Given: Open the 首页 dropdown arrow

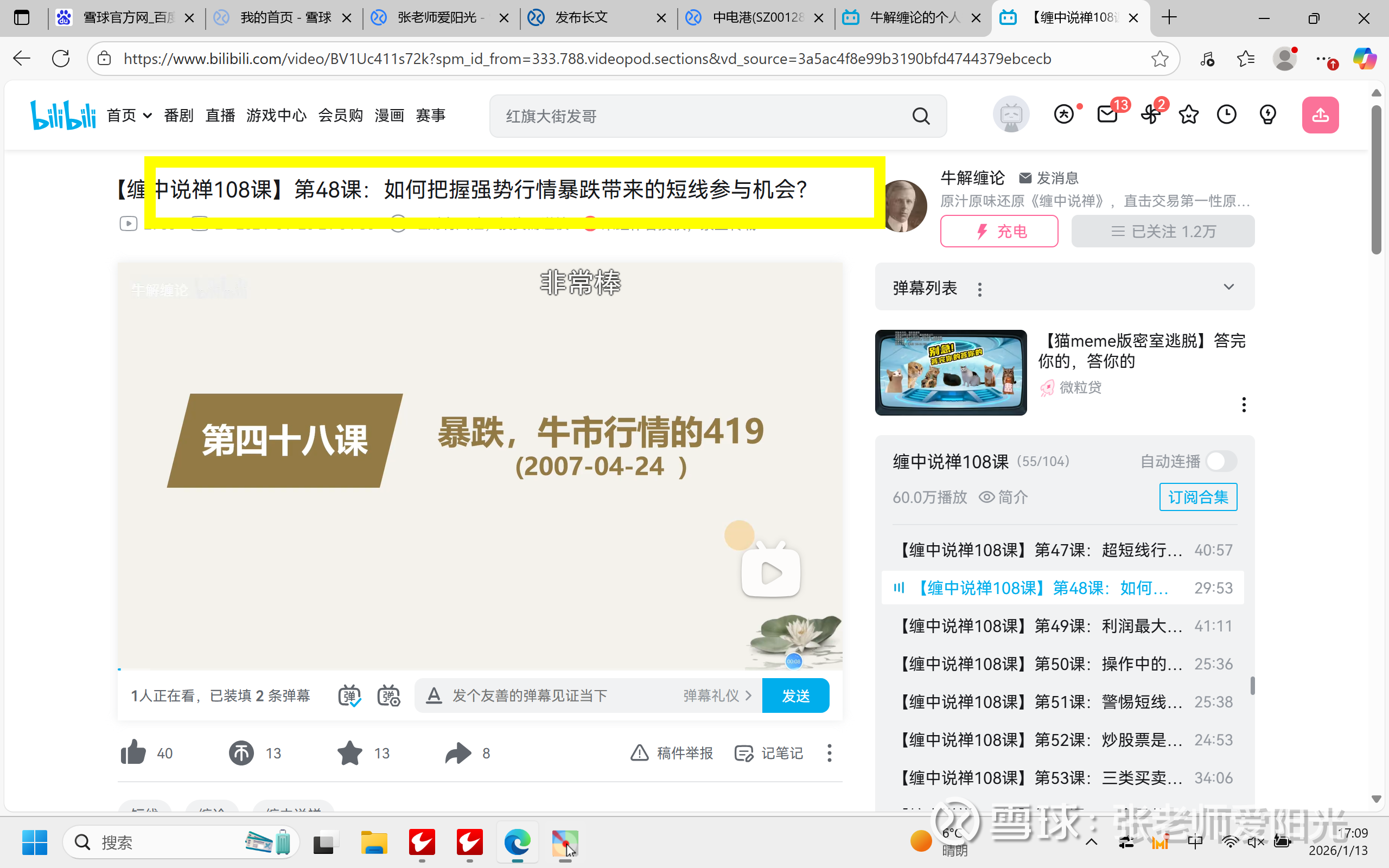Looking at the screenshot, I should point(148,116).
